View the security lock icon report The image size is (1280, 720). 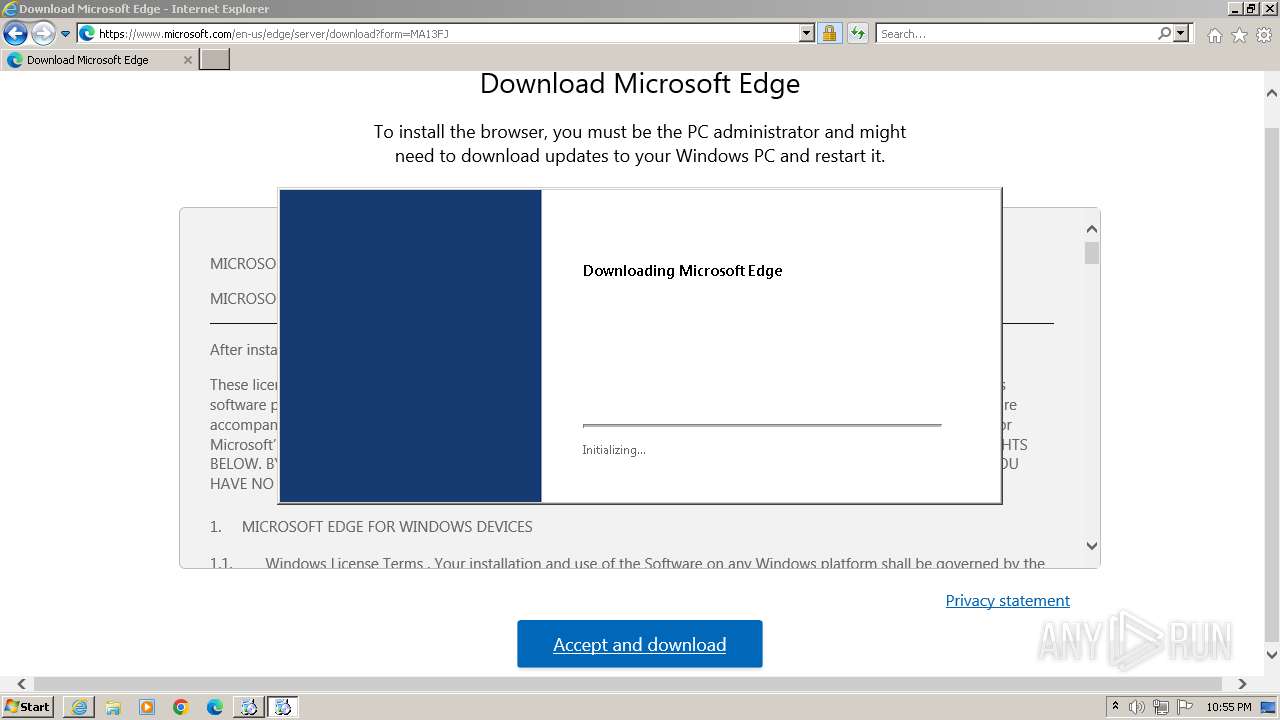829,34
